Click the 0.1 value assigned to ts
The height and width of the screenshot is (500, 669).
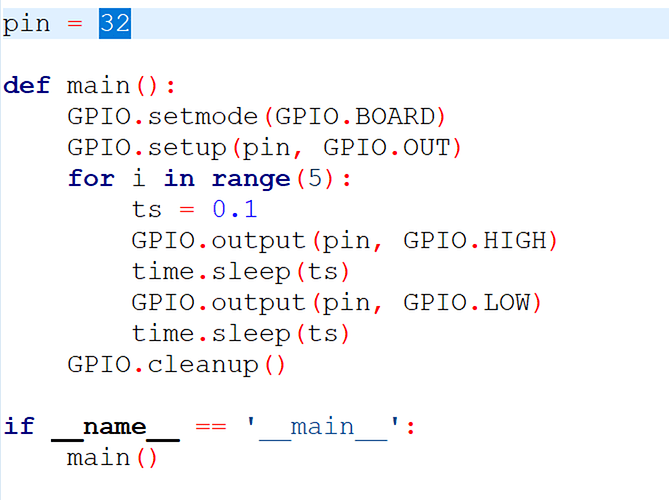235,210
